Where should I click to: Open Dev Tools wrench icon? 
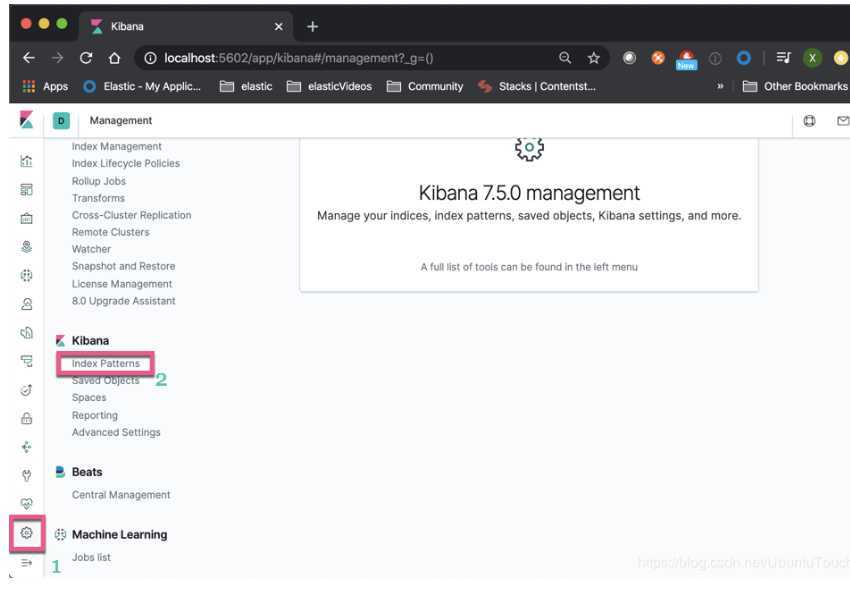click(26, 476)
